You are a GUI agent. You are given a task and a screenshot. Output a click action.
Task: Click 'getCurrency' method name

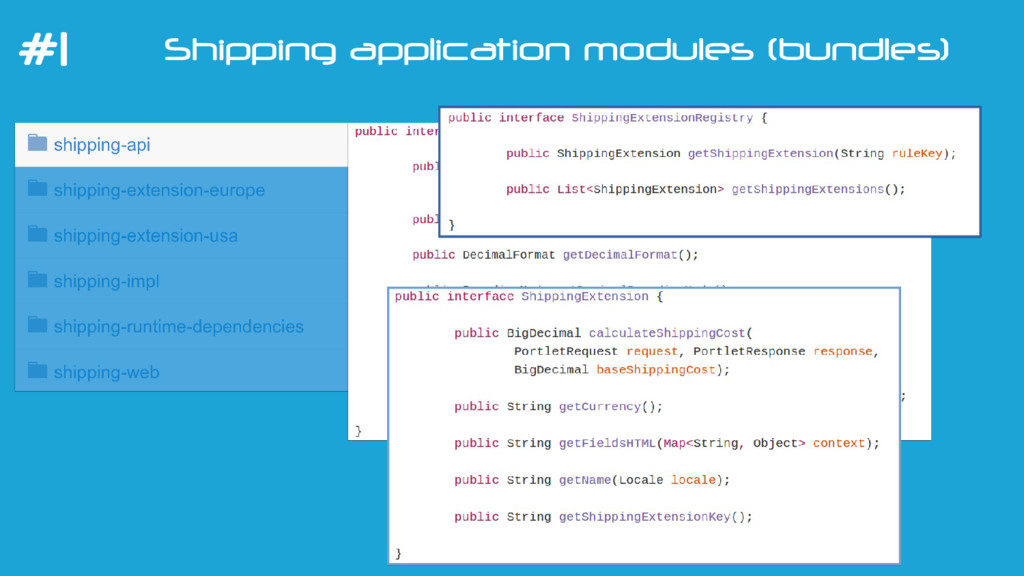600,406
